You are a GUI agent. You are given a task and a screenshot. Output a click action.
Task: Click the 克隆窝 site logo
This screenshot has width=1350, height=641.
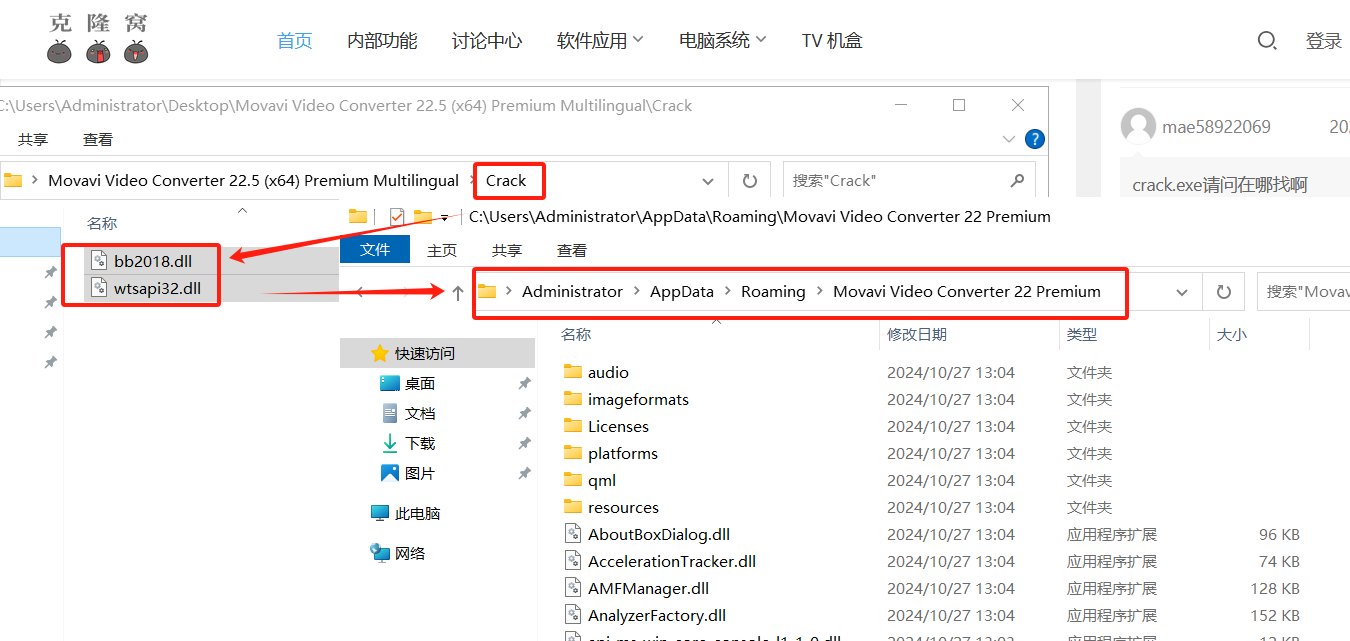click(98, 38)
